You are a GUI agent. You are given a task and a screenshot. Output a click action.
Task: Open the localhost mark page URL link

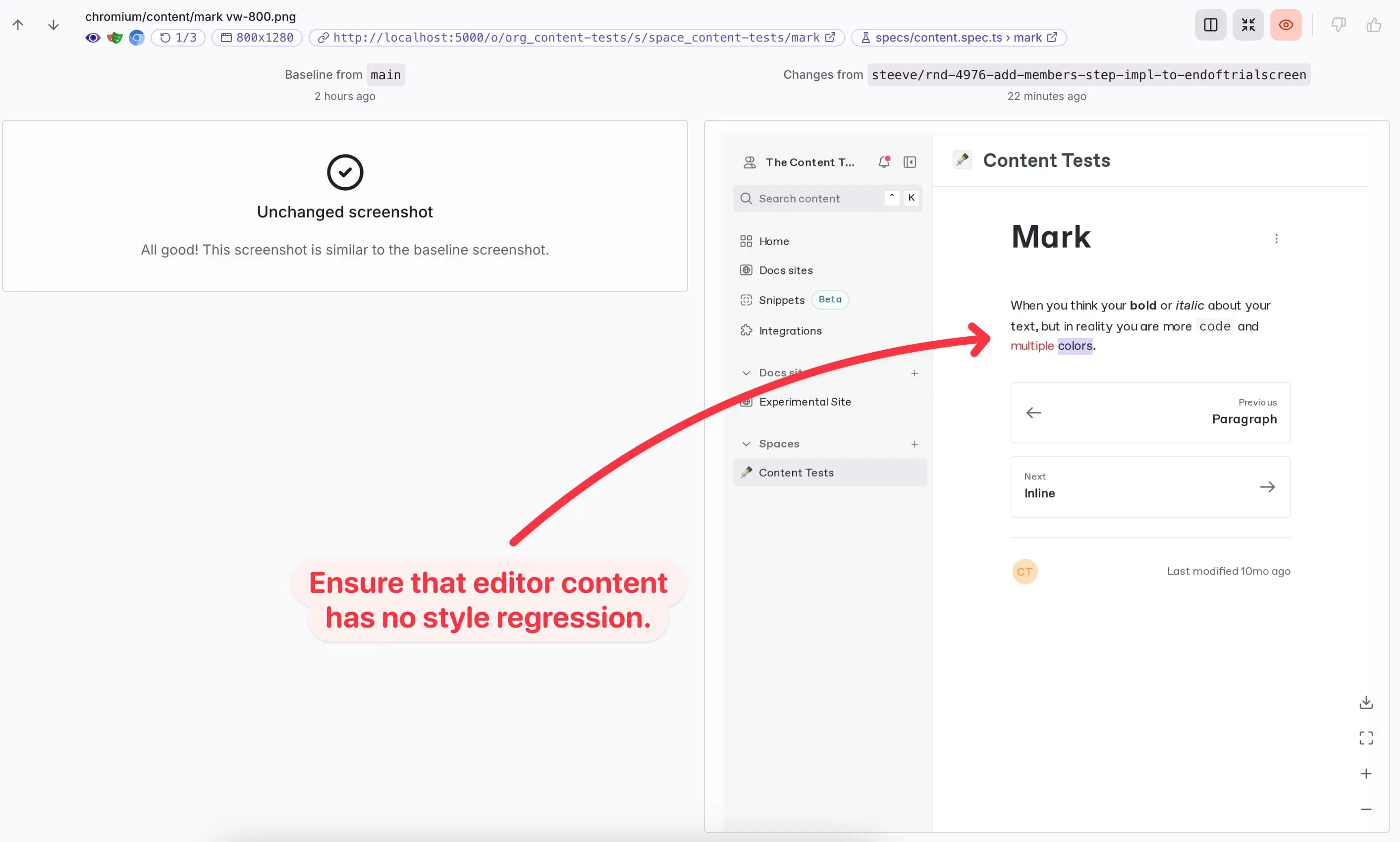[x=577, y=38]
